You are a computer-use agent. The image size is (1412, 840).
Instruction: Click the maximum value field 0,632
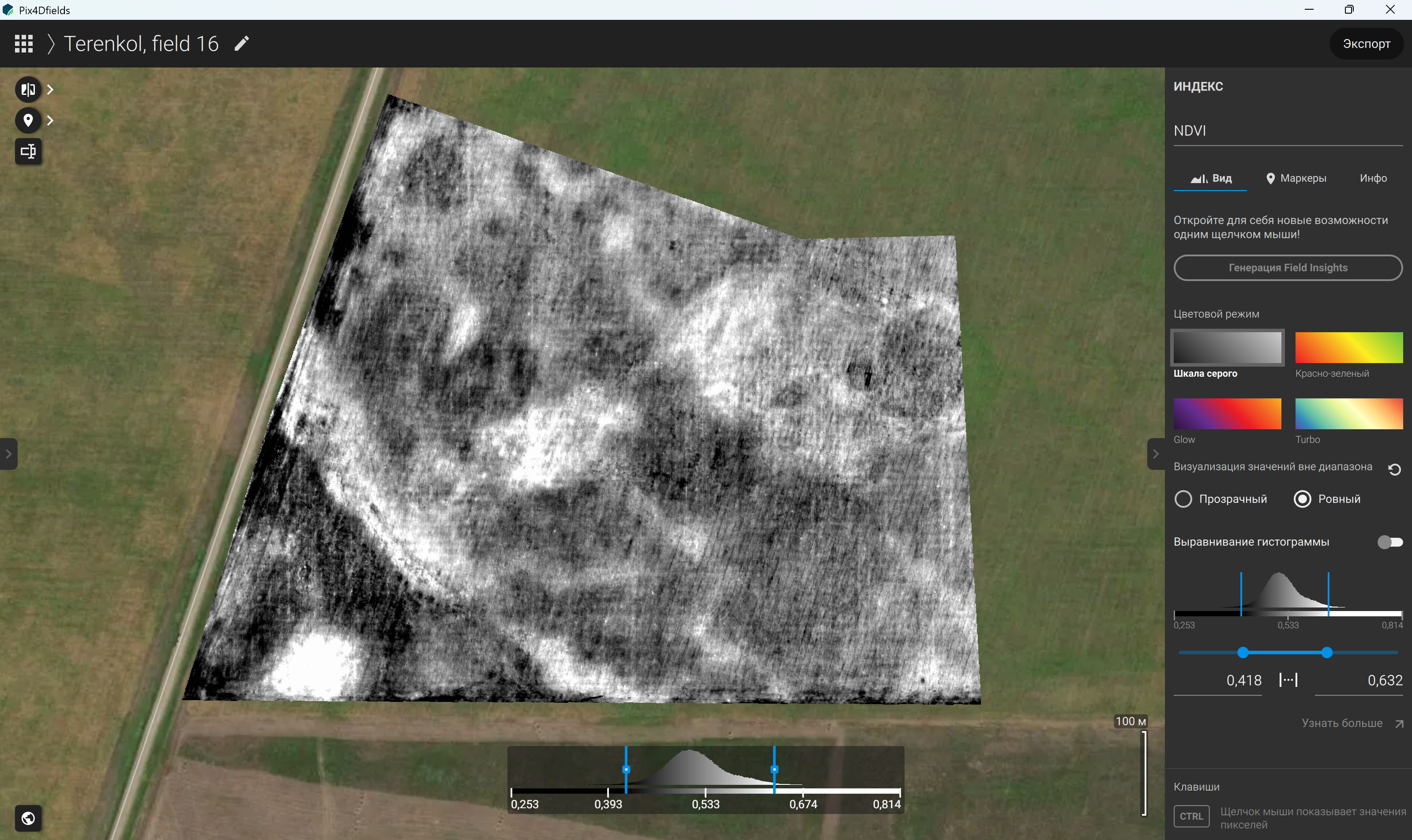1359,680
